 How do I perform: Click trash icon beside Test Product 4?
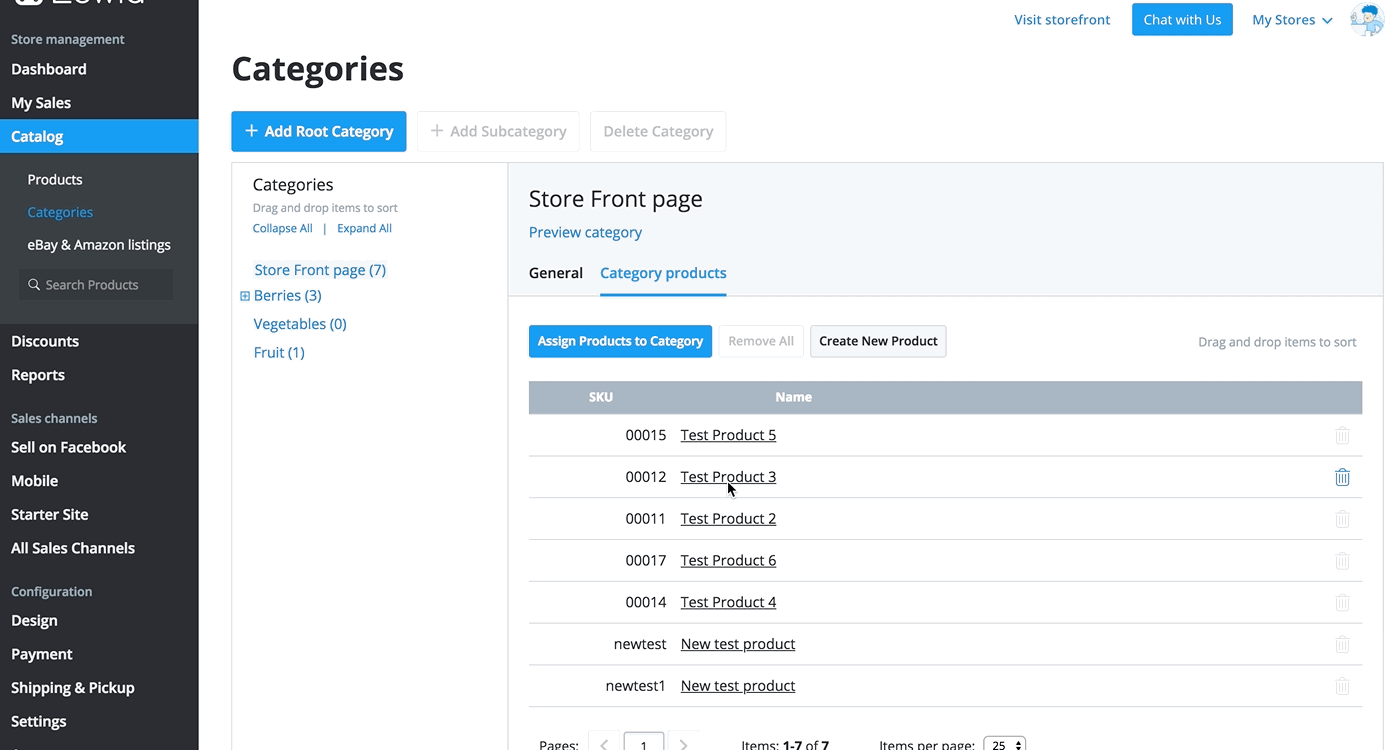pos(1342,603)
